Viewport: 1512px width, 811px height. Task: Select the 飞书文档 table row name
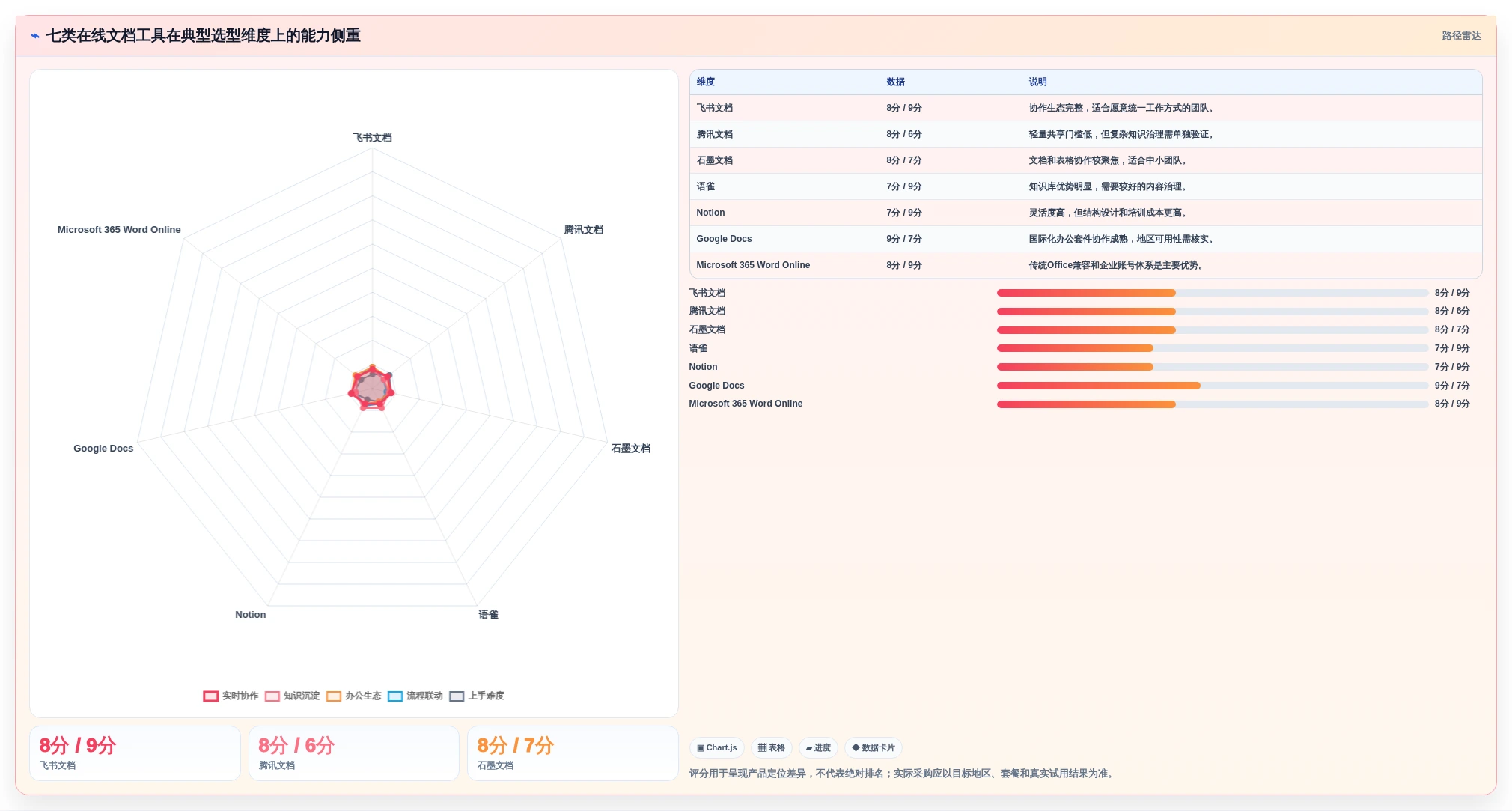[x=715, y=108]
